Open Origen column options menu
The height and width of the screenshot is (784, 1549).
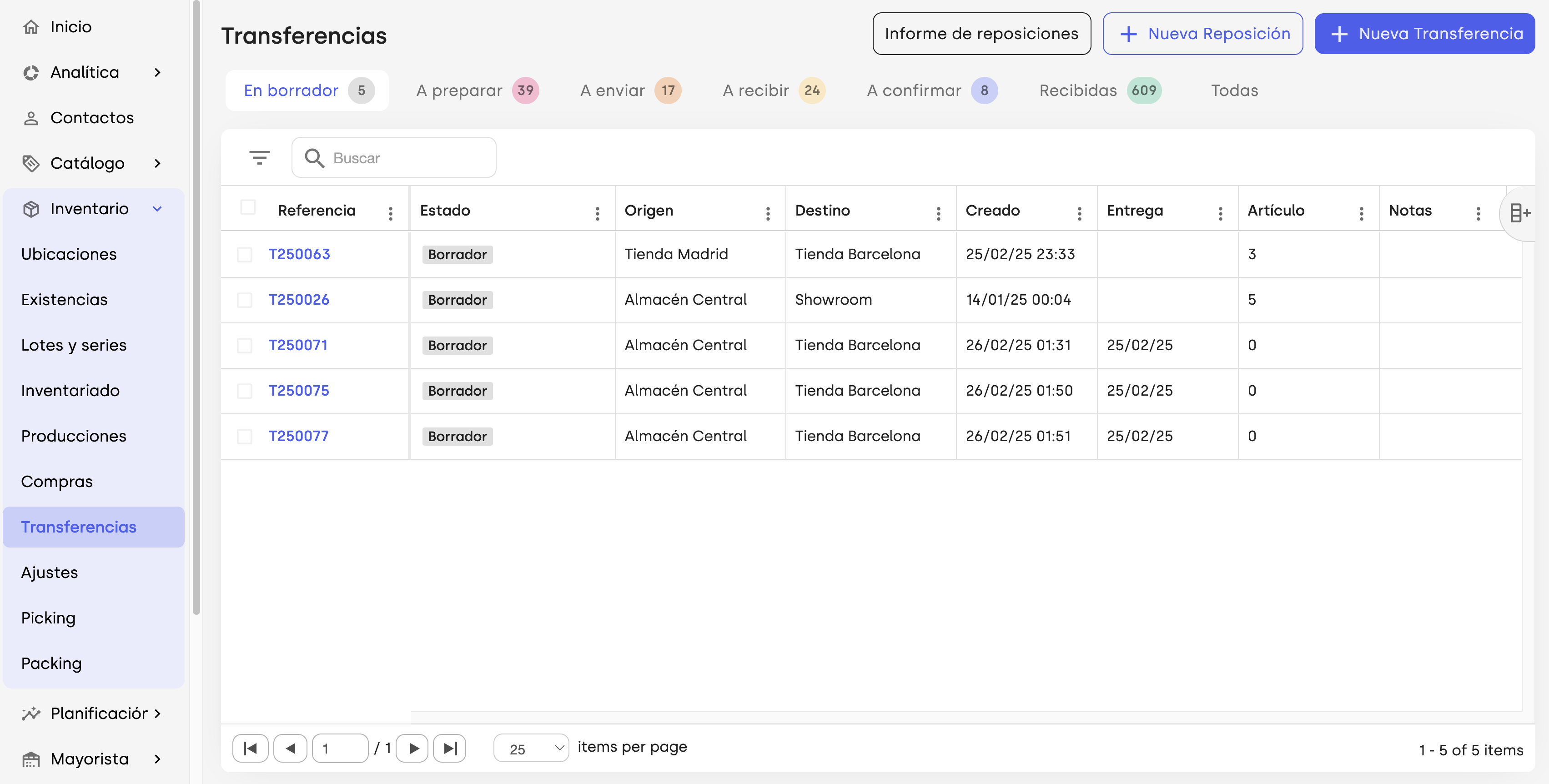768,213
